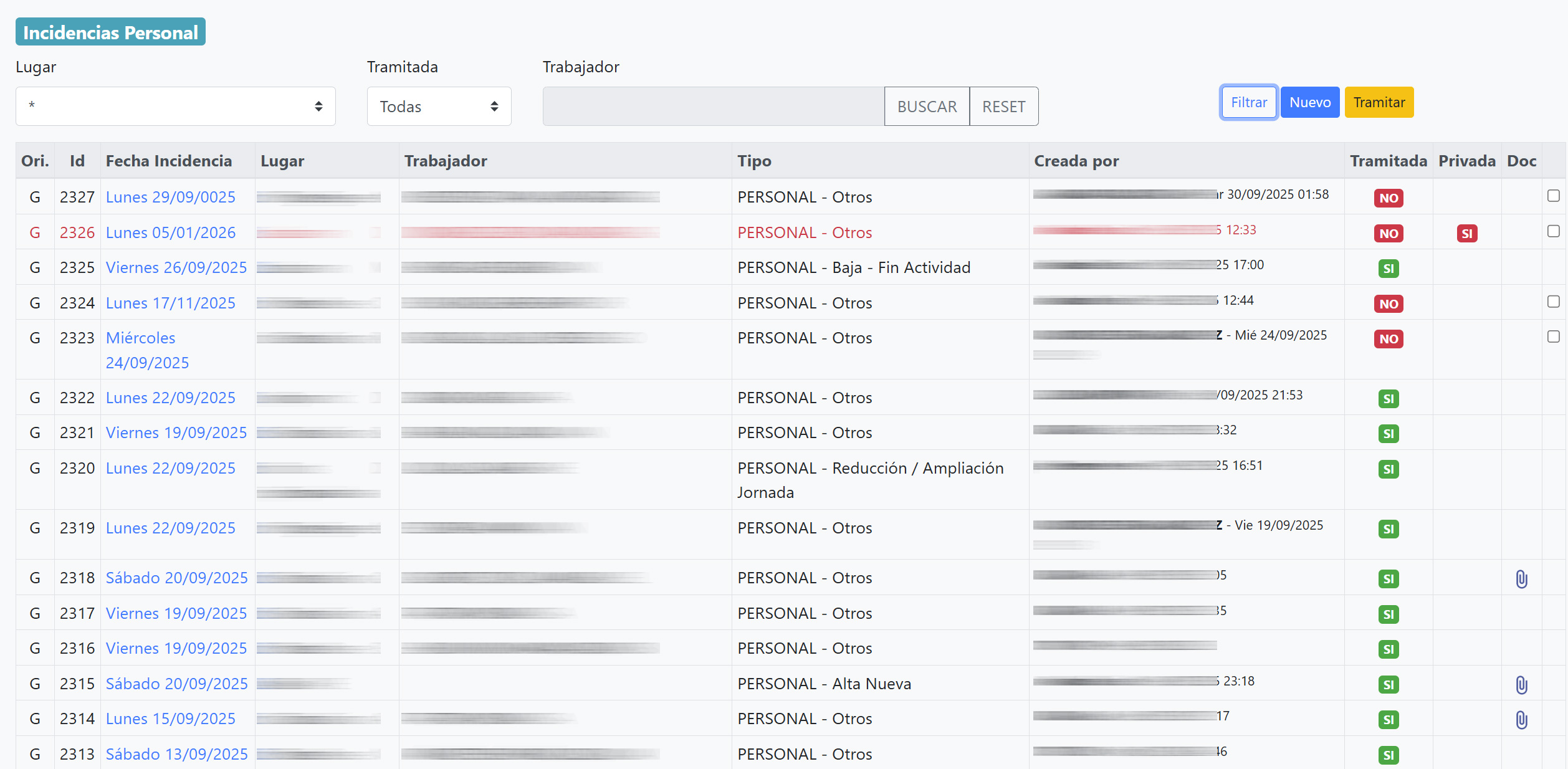Open the Lugar dropdown filter
This screenshot has height=769, width=1568.
coord(175,107)
